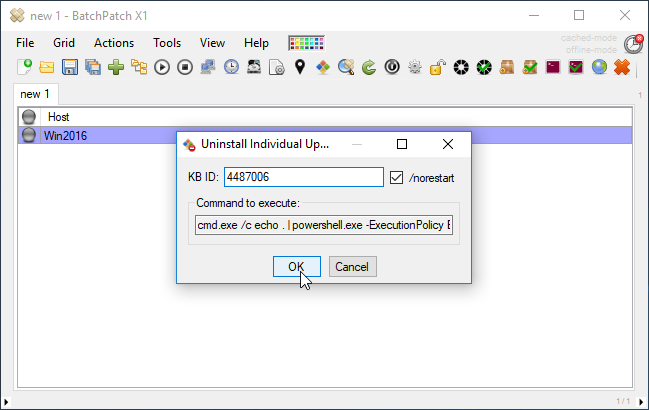Click the stop toolbar icon
649x410 pixels.
click(185, 67)
